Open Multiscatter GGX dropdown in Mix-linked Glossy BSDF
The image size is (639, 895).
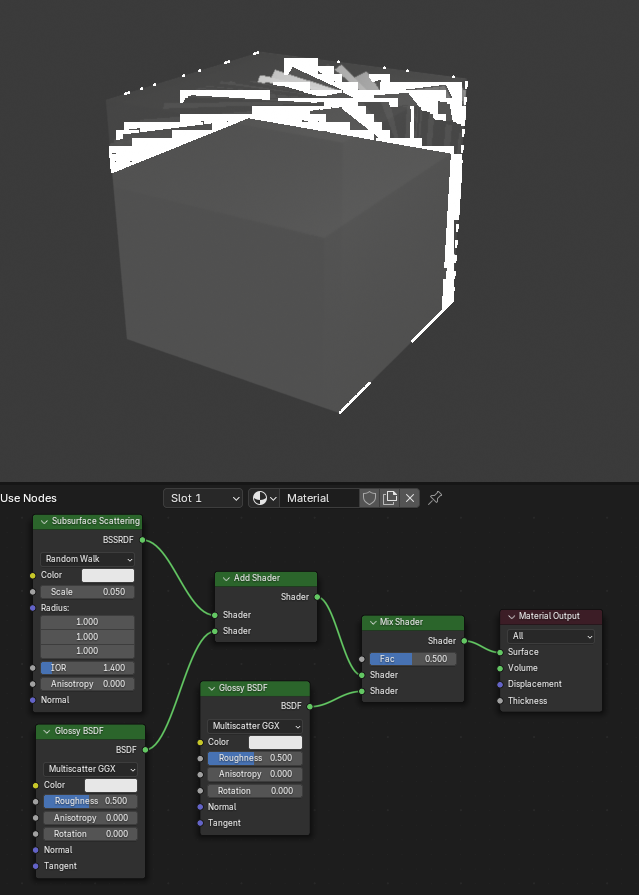pos(255,726)
